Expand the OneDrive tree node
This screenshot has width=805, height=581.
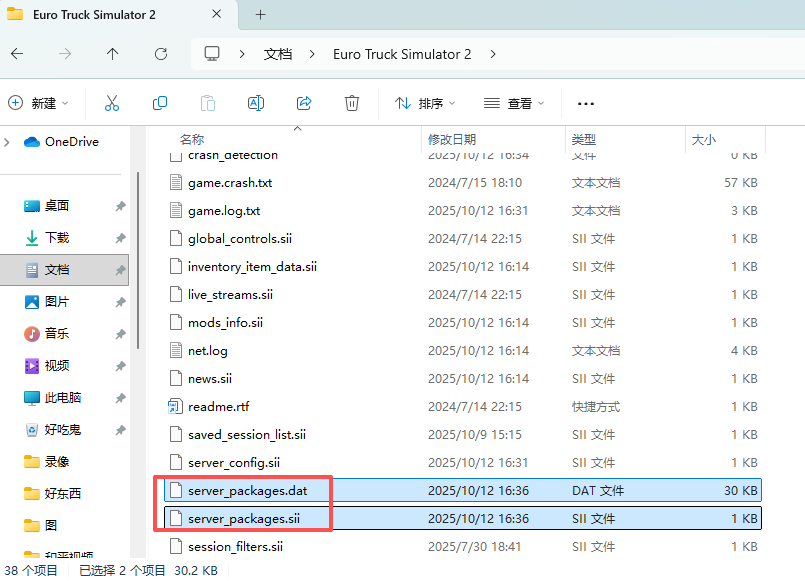(8, 142)
